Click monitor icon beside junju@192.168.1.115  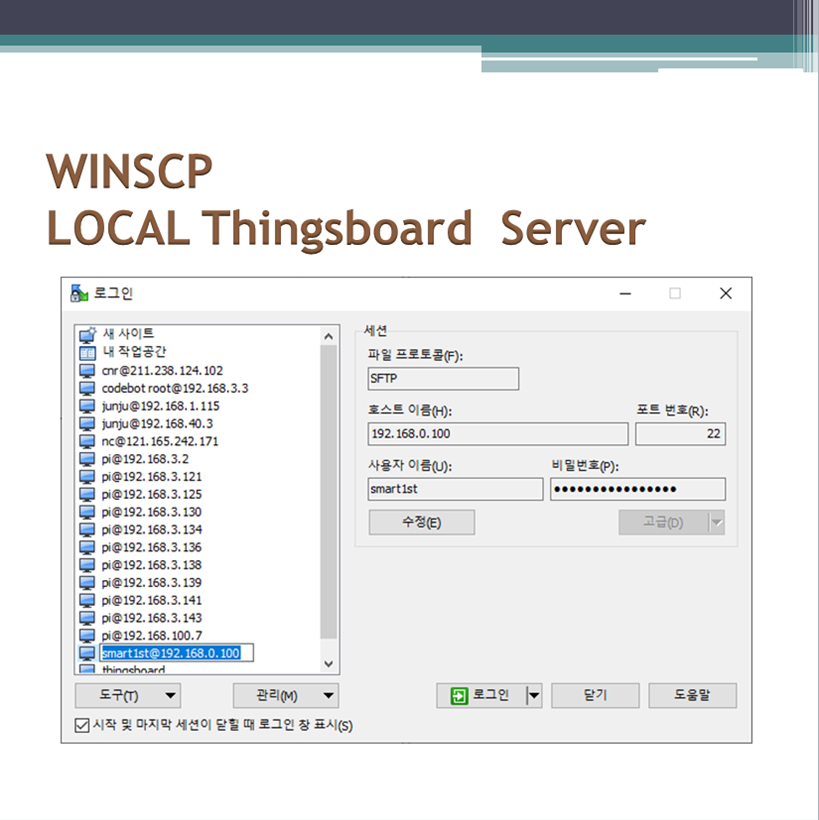coord(87,406)
